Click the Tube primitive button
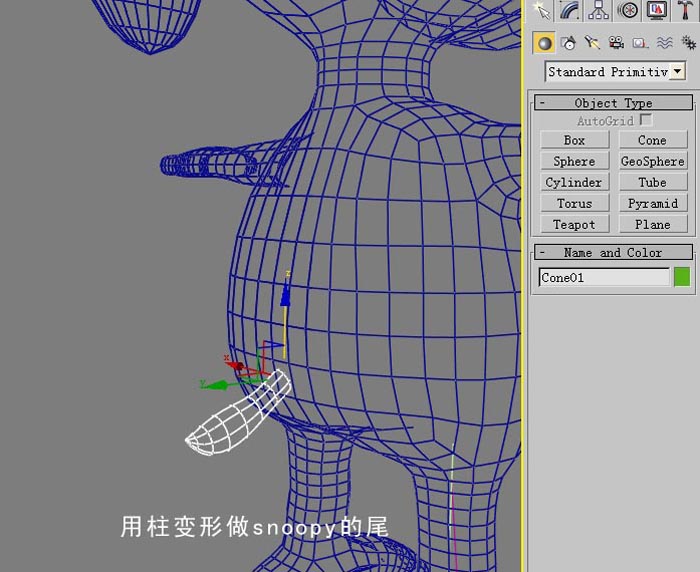This screenshot has height=572, width=700. pos(653,182)
